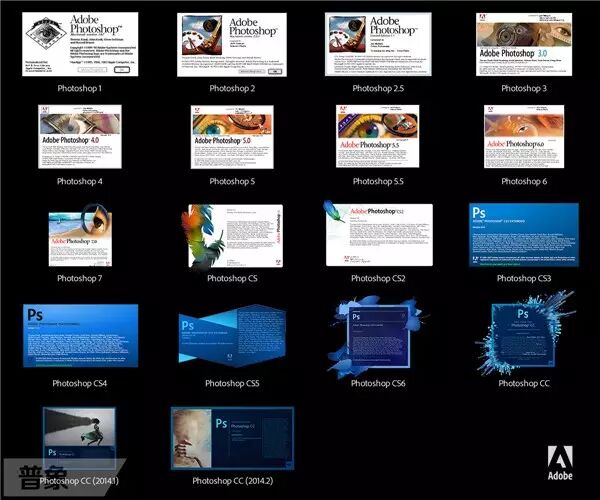Click the eye emblem on Photoshop 1 splash
600x500 pixels.
click(x=46, y=33)
